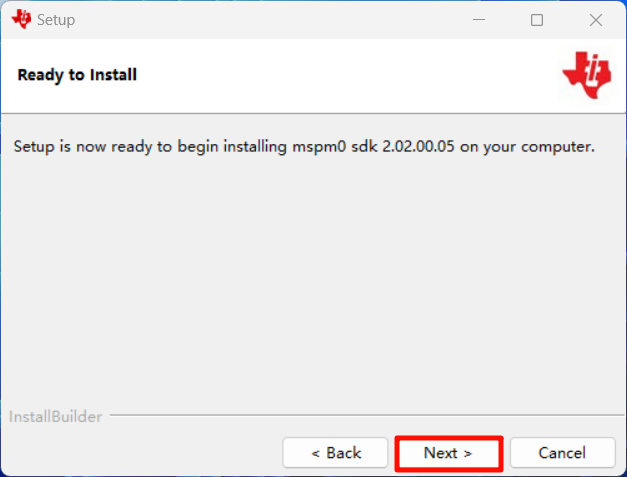This screenshot has width=627, height=477.
Task: Go back with the Back button
Action: click(x=335, y=453)
